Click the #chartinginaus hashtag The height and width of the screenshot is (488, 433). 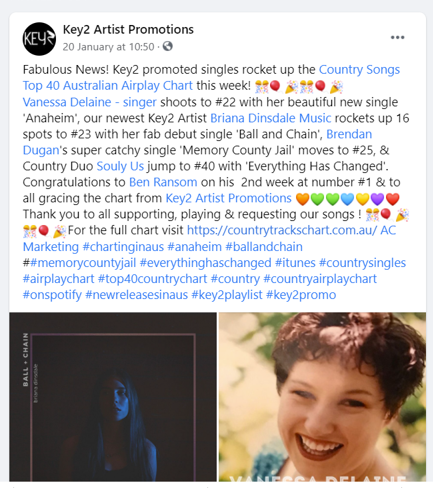click(x=123, y=247)
